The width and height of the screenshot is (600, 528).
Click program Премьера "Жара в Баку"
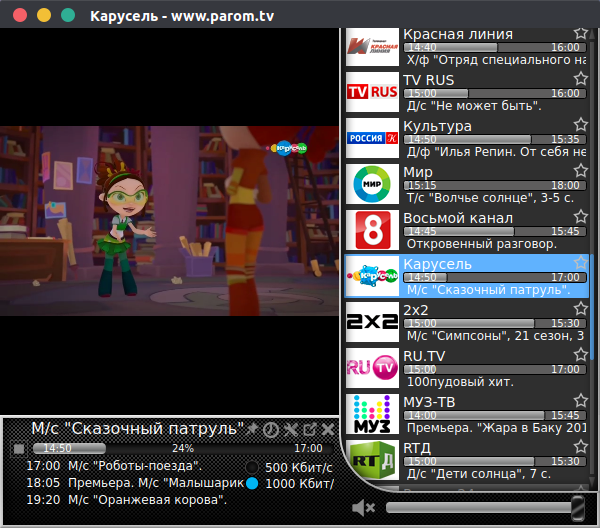[x=496, y=428]
